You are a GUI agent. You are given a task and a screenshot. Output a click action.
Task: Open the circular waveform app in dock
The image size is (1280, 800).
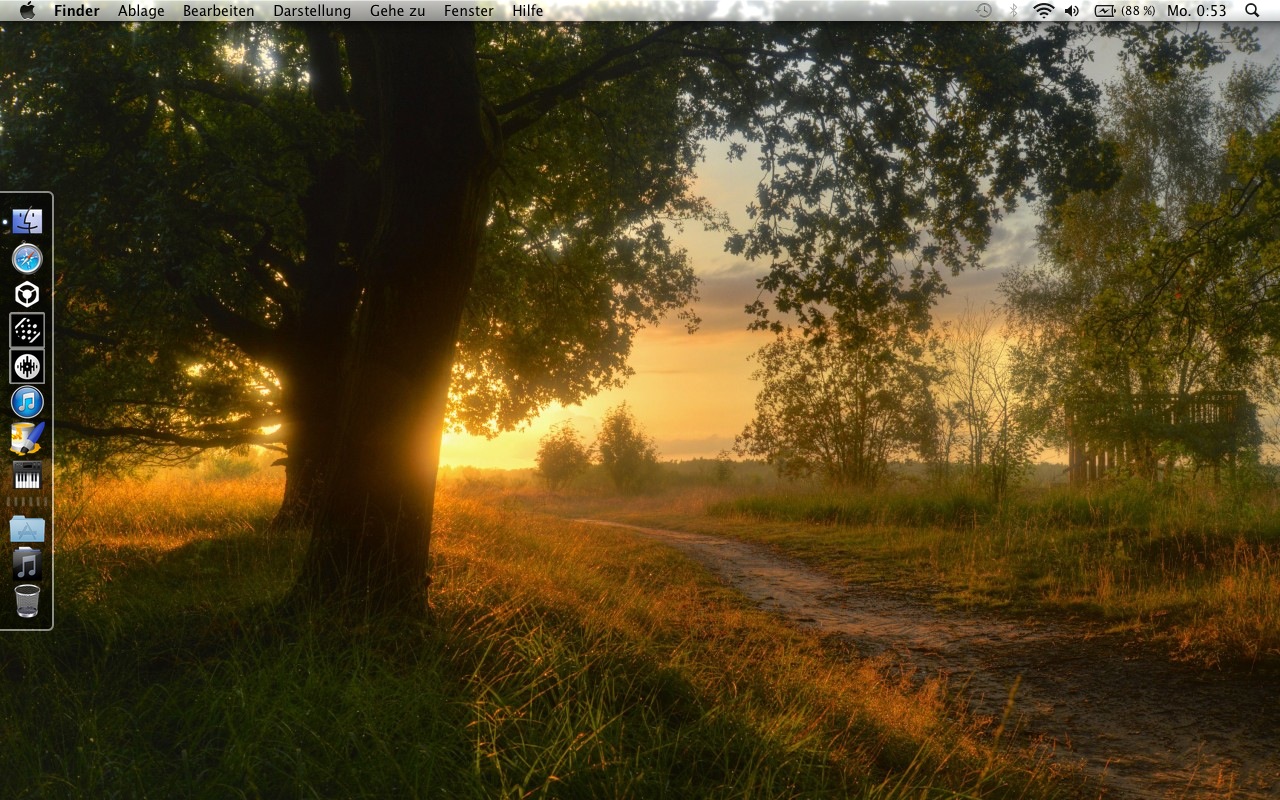click(27, 366)
